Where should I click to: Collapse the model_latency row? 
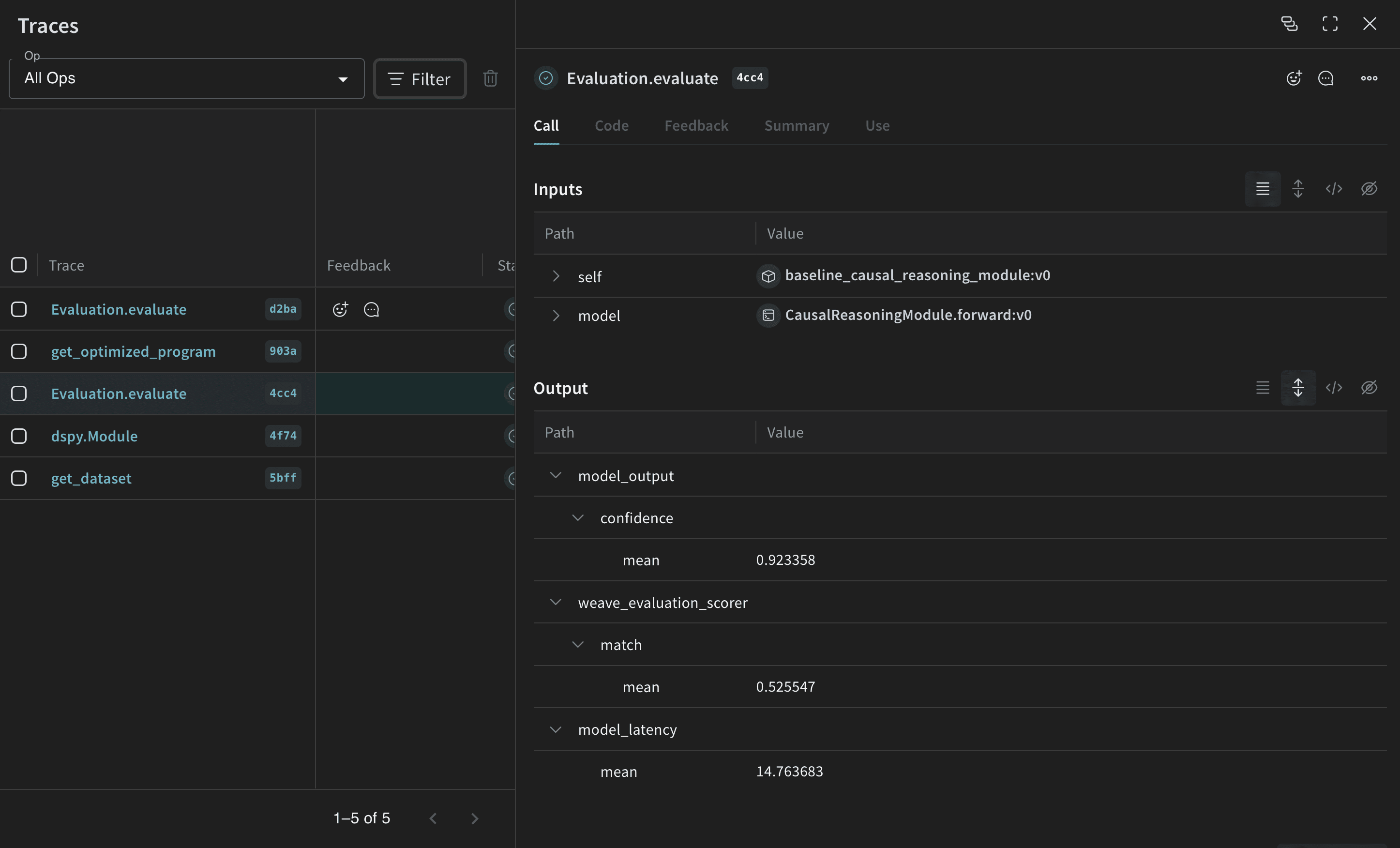pyautogui.click(x=556, y=729)
